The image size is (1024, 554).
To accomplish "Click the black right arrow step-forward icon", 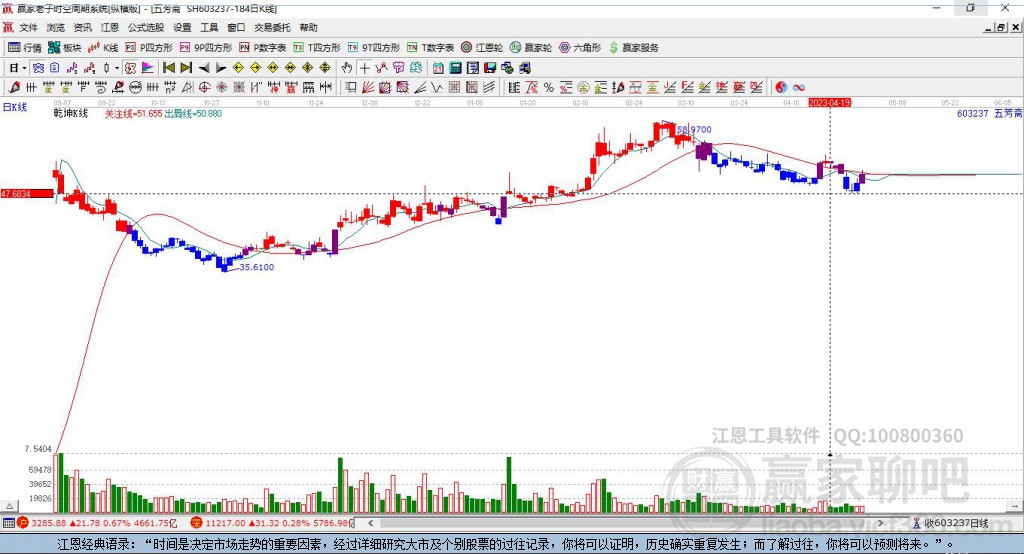I will 221,68.
